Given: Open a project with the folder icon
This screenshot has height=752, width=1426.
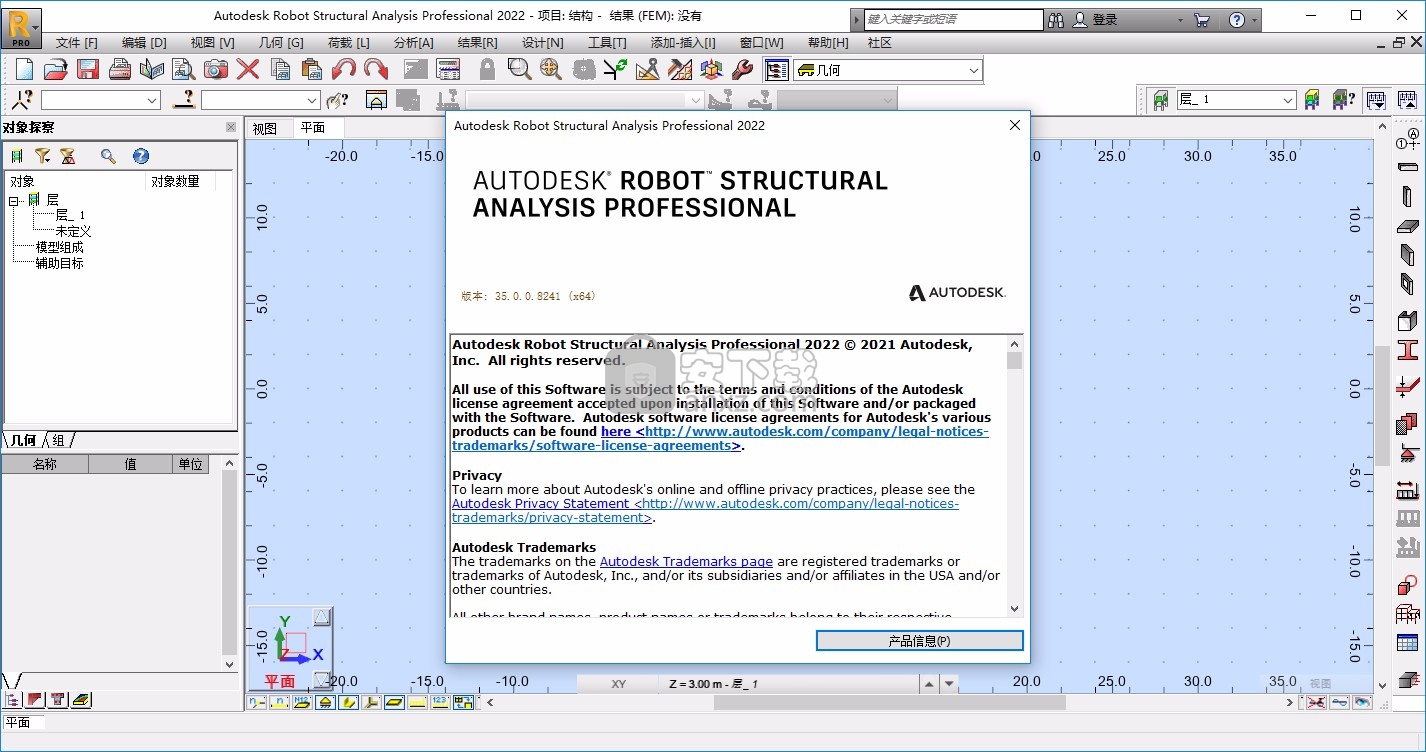Looking at the screenshot, I should (x=55, y=69).
